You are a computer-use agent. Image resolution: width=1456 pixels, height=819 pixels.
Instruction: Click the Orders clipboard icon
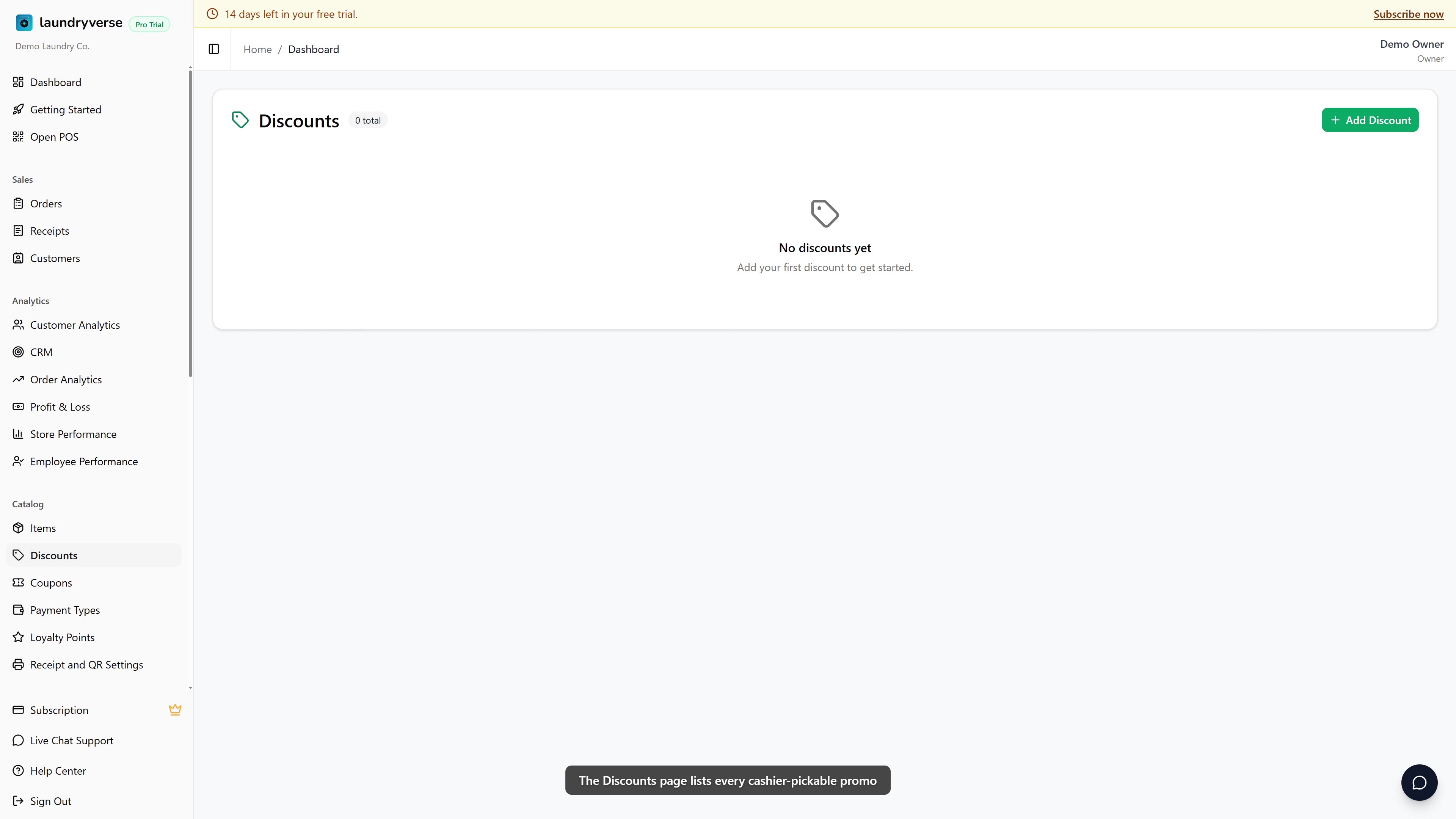tap(18, 204)
